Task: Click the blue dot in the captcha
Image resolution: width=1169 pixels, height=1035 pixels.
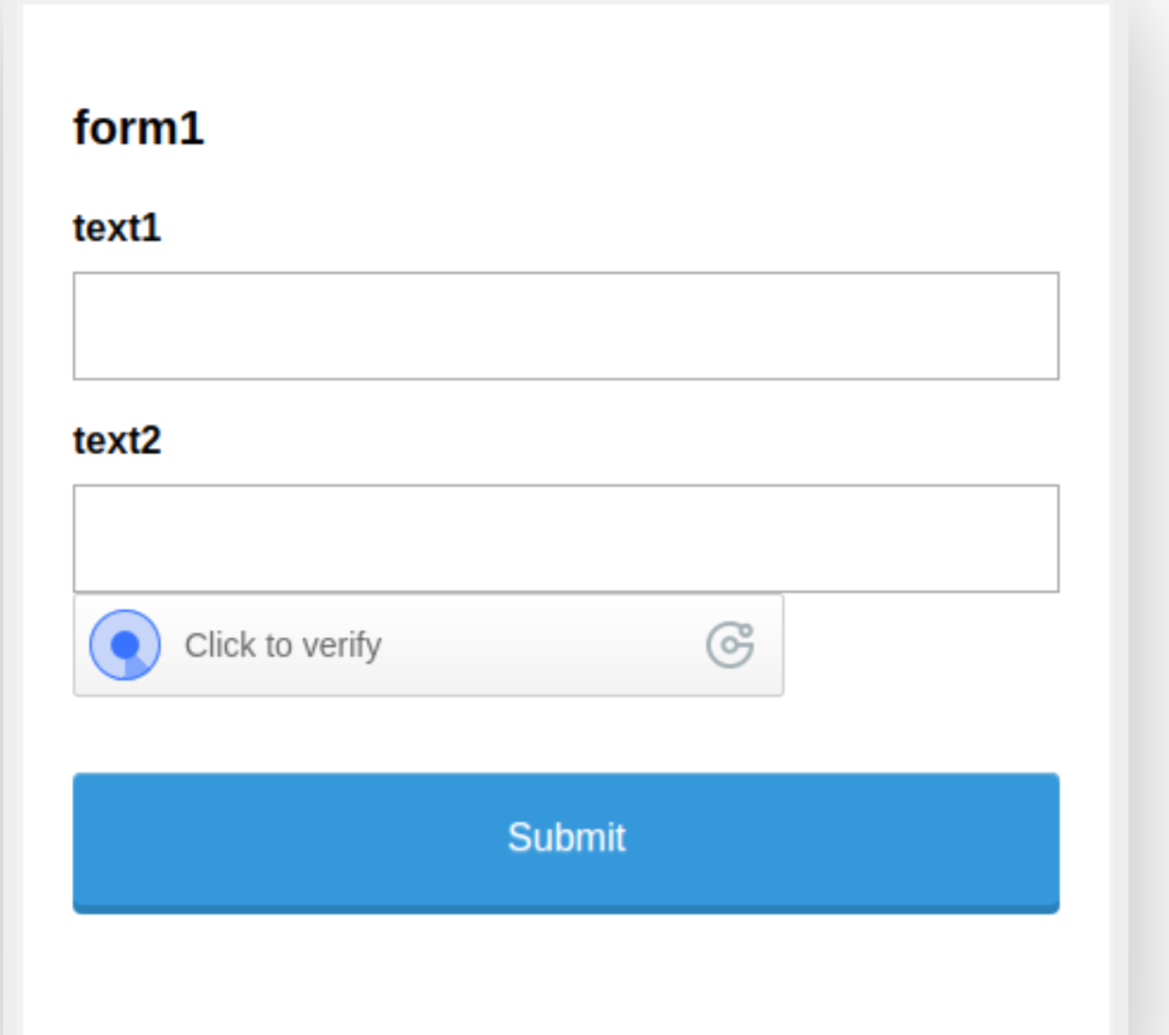Action: 125,645
